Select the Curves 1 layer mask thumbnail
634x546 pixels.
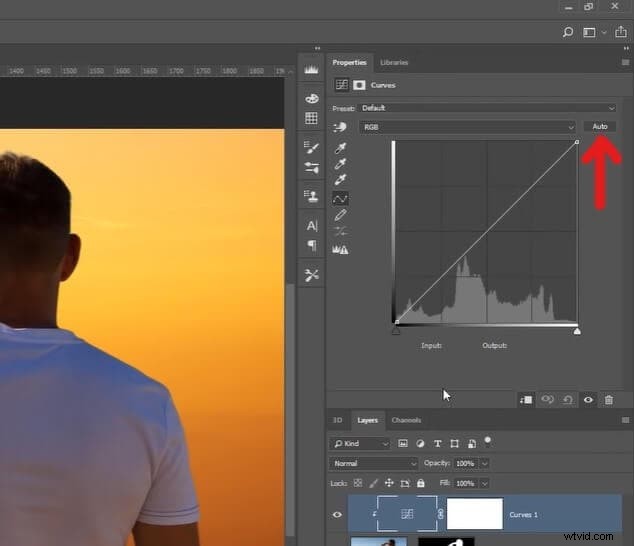point(475,514)
